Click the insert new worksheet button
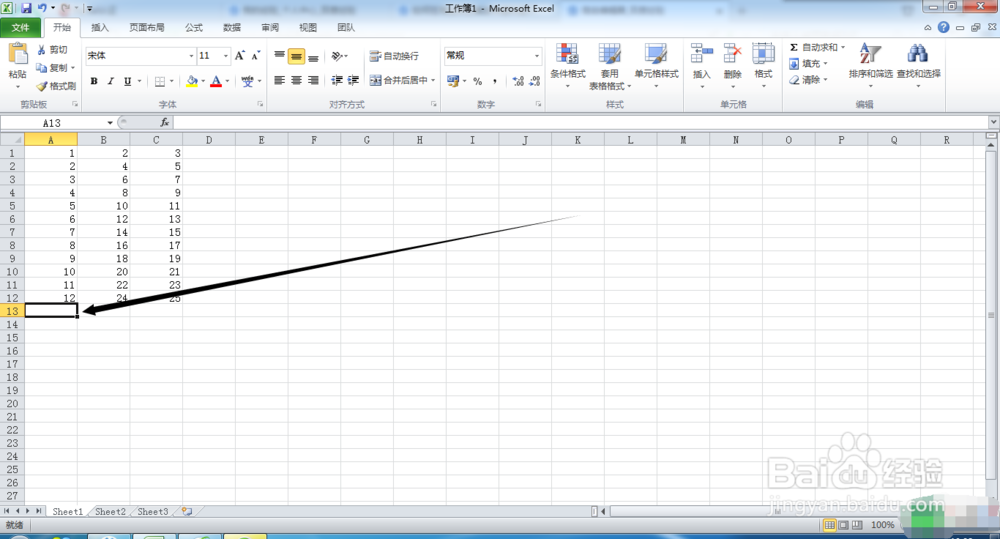The image size is (1000, 539). coord(187,512)
